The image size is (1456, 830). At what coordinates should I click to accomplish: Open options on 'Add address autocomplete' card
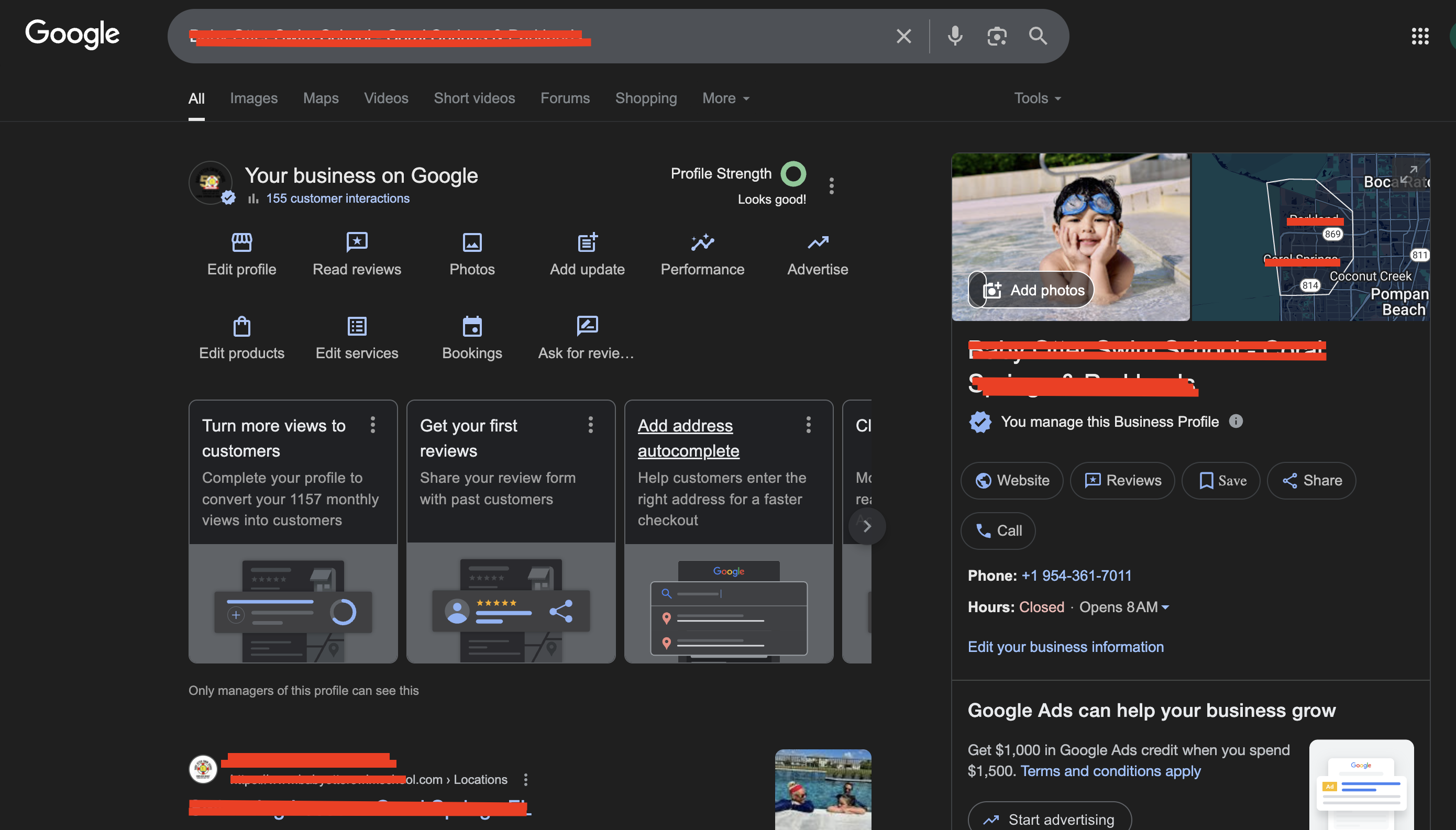(x=808, y=425)
